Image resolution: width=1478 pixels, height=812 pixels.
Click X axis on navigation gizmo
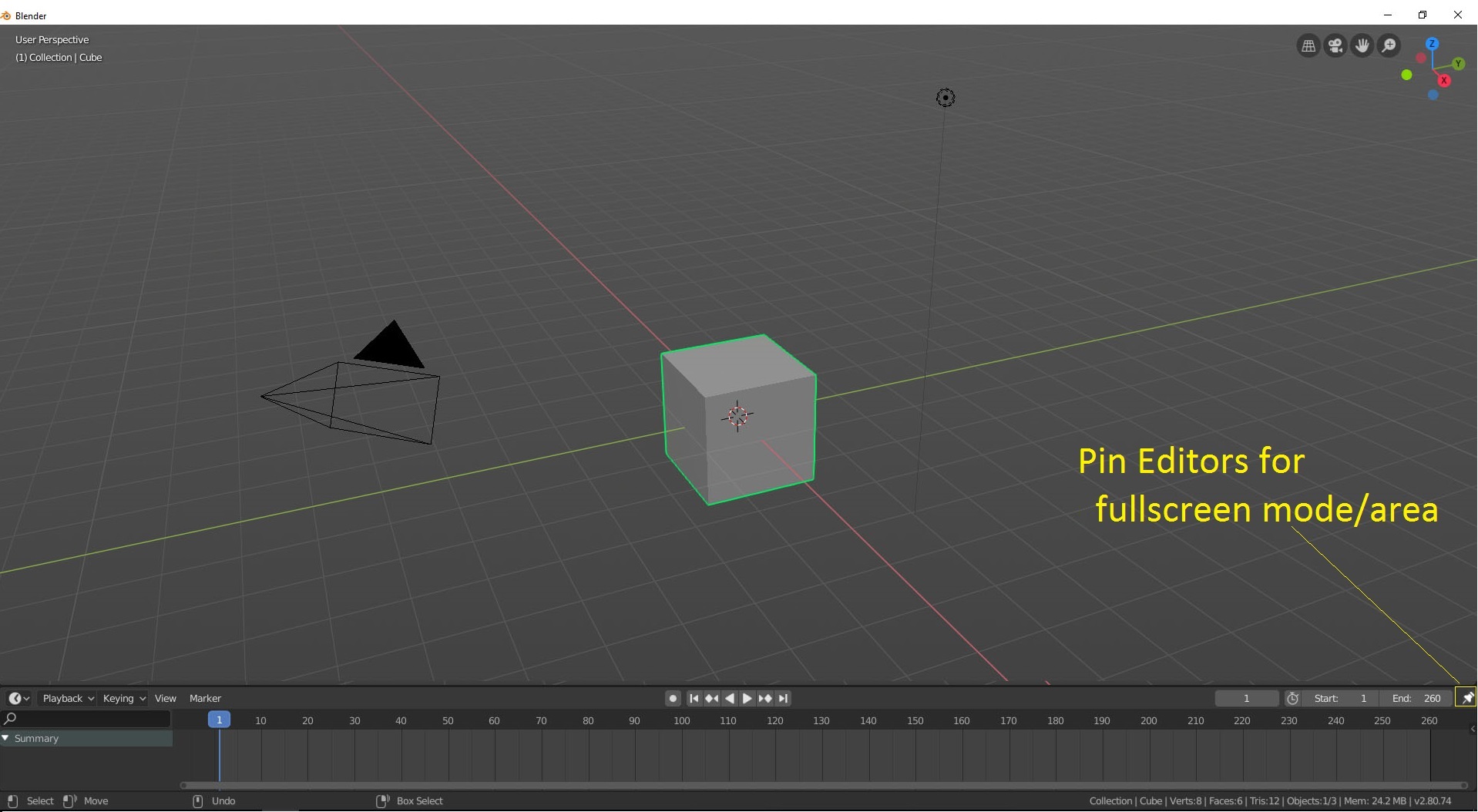tap(1444, 80)
